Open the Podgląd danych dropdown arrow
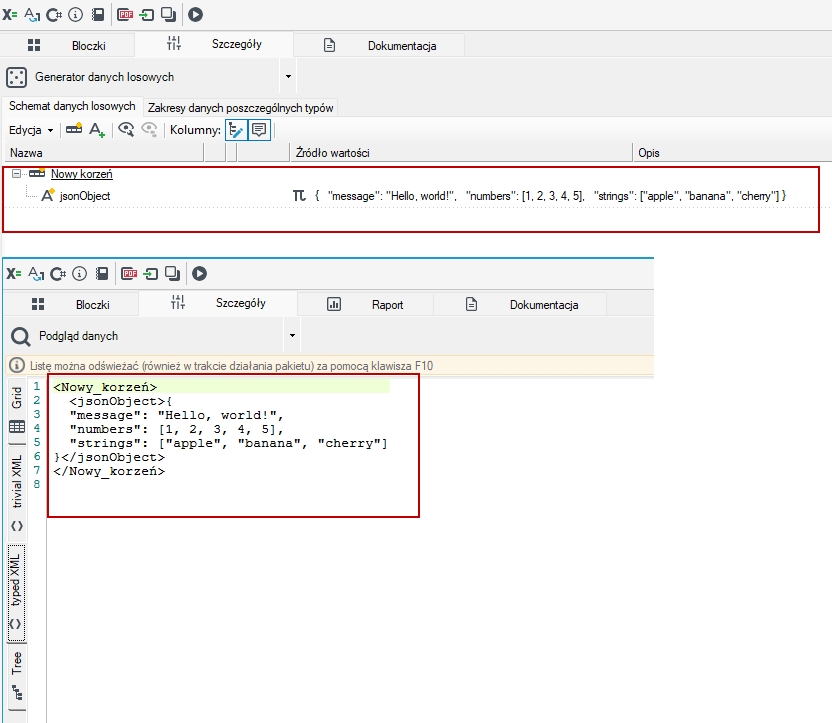The width and height of the screenshot is (832, 723). click(x=292, y=336)
